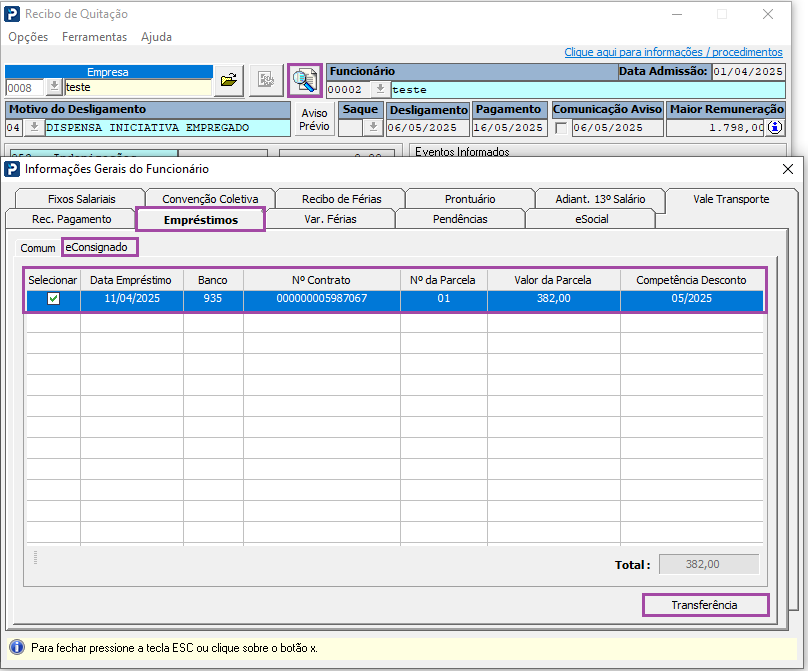The height and width of the screenshot is (671, 808).
Task: Open the Opções menu
Action: (28, 37)
